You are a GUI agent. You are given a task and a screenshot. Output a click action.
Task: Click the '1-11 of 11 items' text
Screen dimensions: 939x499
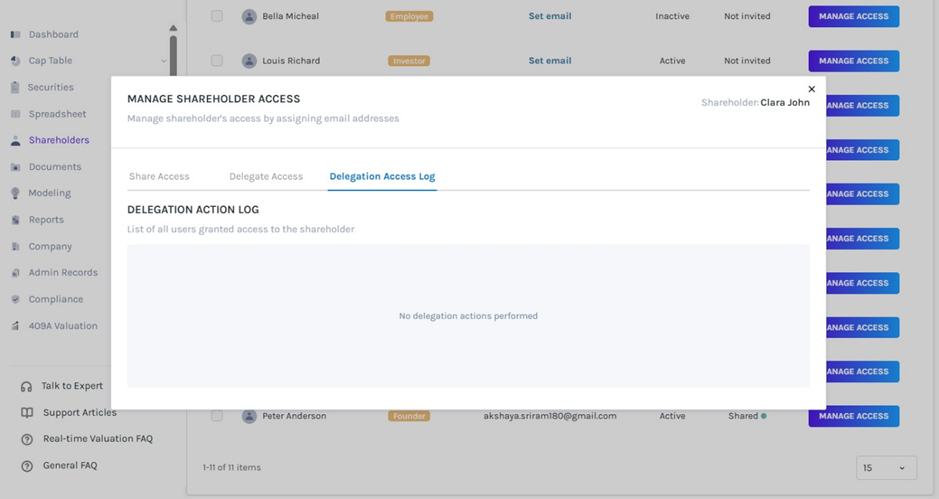[232, 467]
